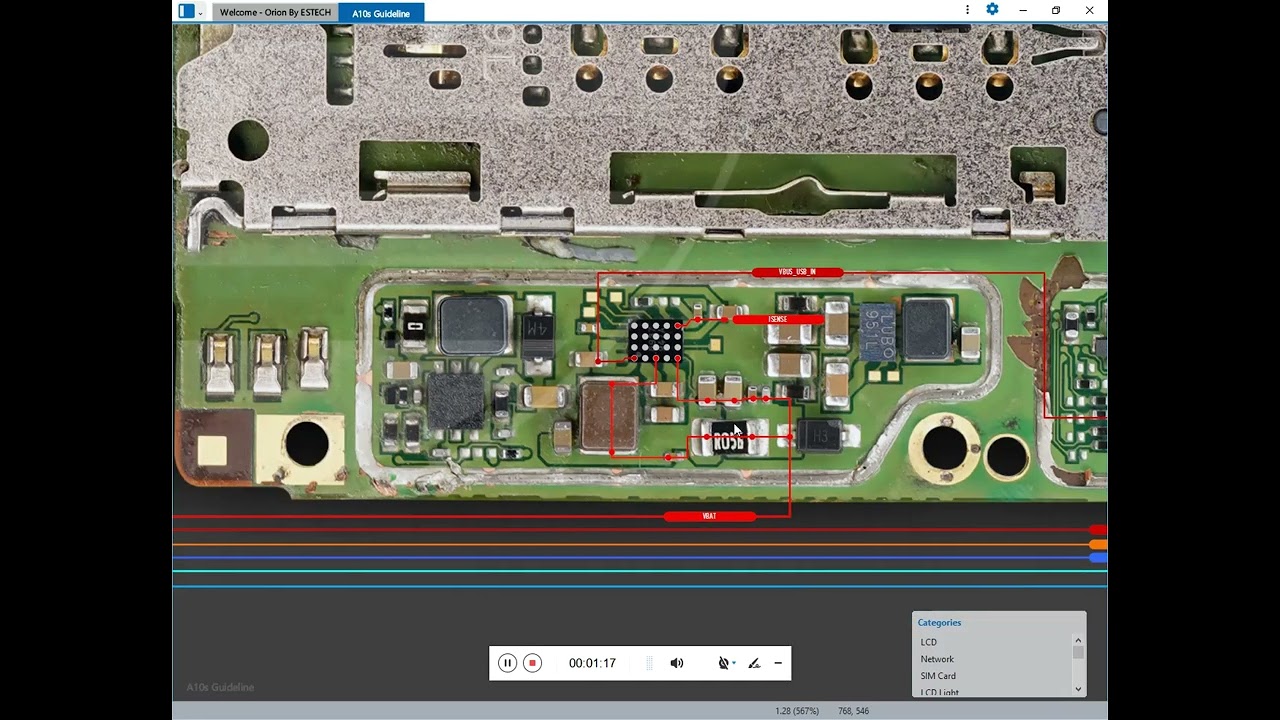1280x720 pixels.
Task: Restore down the Orion window
Action: point(1056,10)
